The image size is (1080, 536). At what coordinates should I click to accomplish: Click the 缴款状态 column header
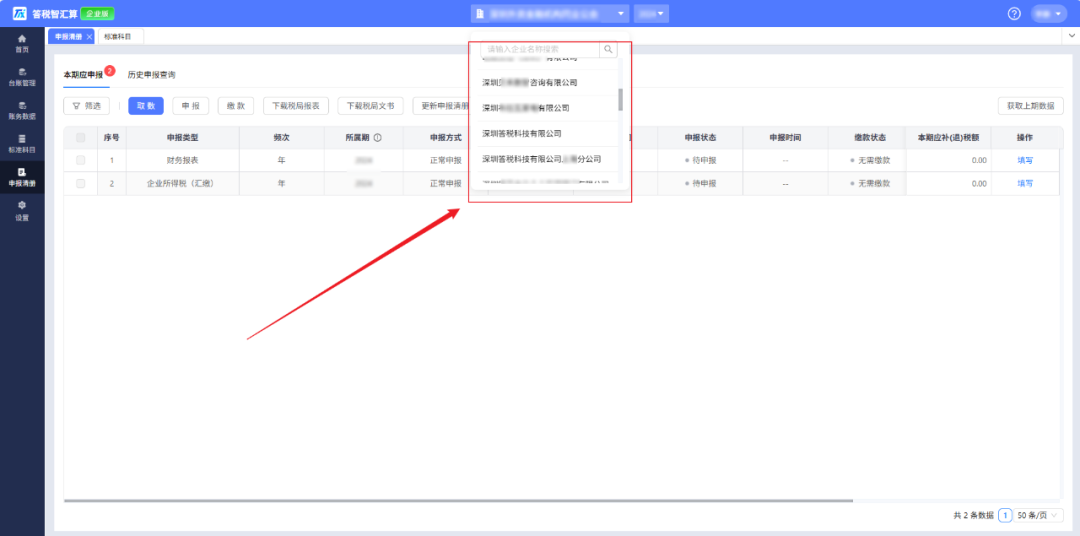(x=871, y=138)
